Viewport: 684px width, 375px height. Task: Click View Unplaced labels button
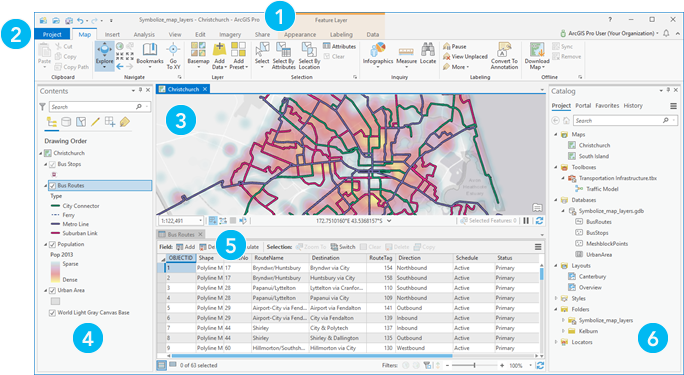(x=465, y=56)
